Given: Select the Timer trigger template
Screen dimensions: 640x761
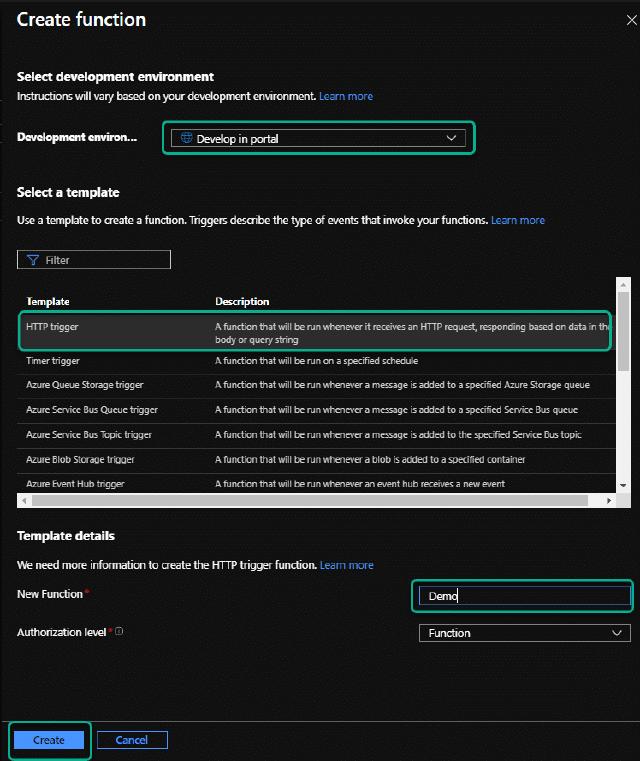Looking at the screenshot, I should (x=54, y=360).
